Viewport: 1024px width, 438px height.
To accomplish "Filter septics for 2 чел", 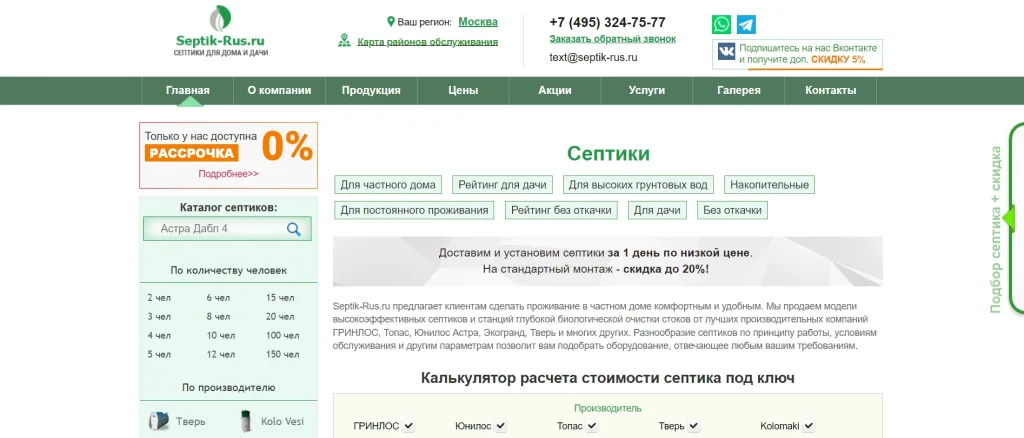I will (x=159, y=298).
